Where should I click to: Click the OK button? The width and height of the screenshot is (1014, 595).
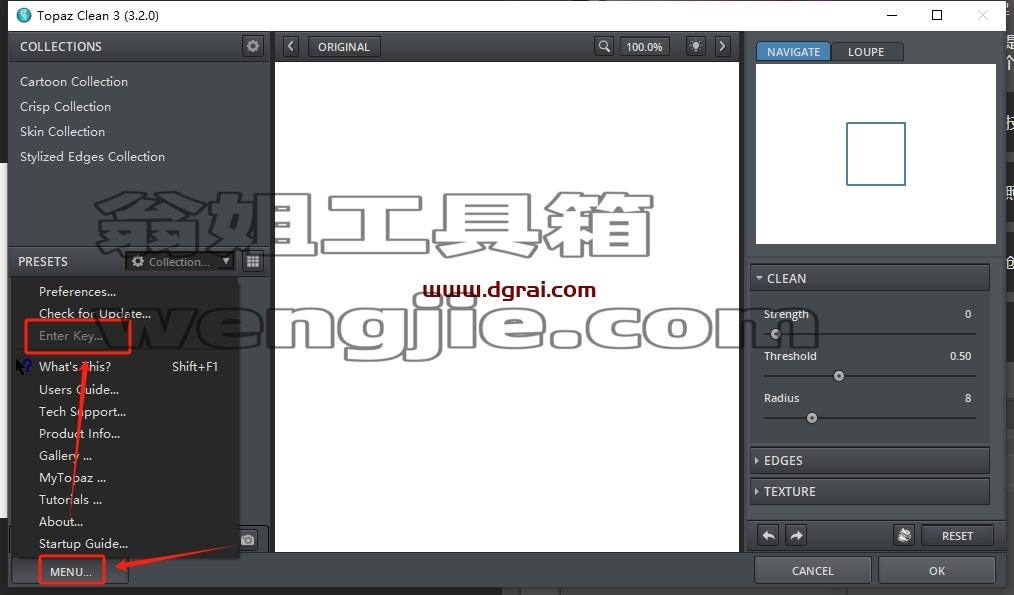pos(937,570)
